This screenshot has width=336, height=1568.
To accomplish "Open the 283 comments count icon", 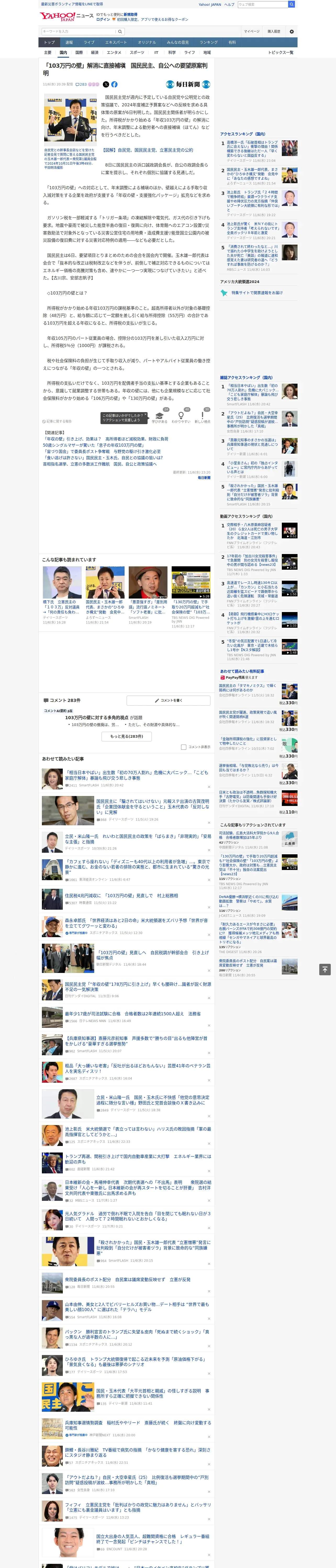I will (x=81, y=85).
